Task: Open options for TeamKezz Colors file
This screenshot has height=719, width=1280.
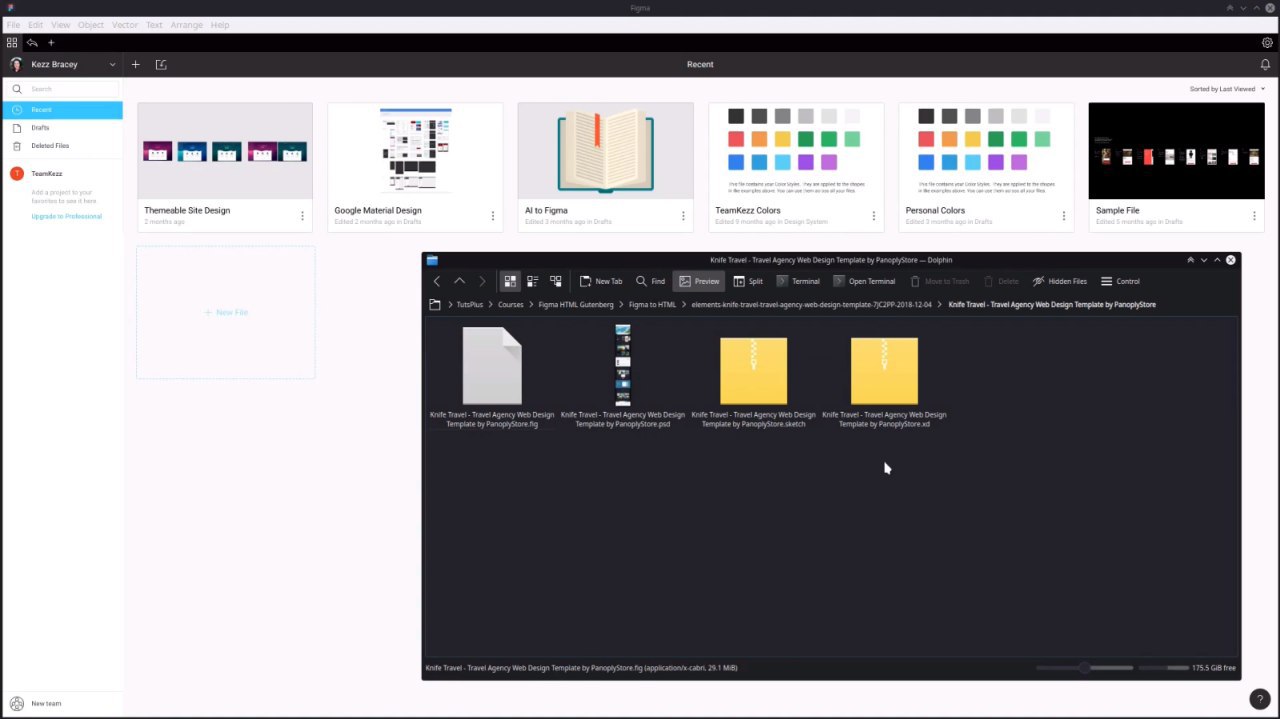Action: point(873,216)
